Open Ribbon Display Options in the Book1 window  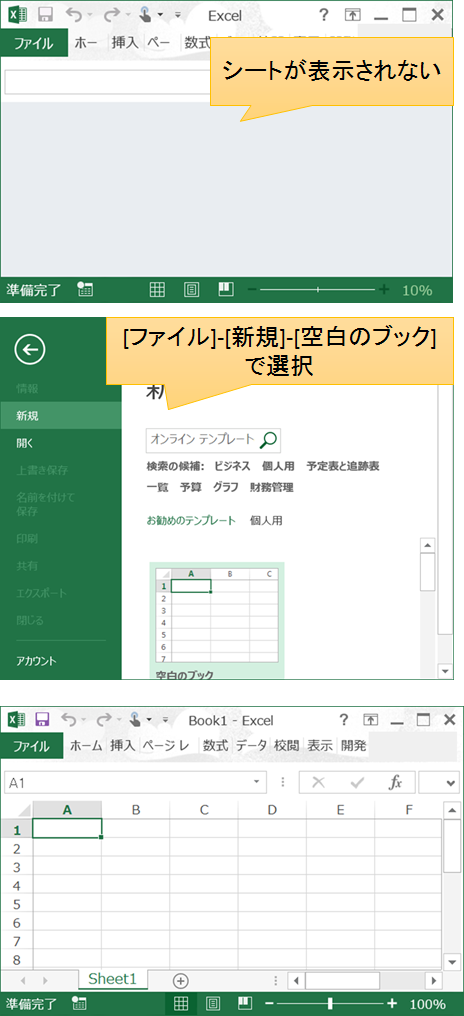click(370, 719)
